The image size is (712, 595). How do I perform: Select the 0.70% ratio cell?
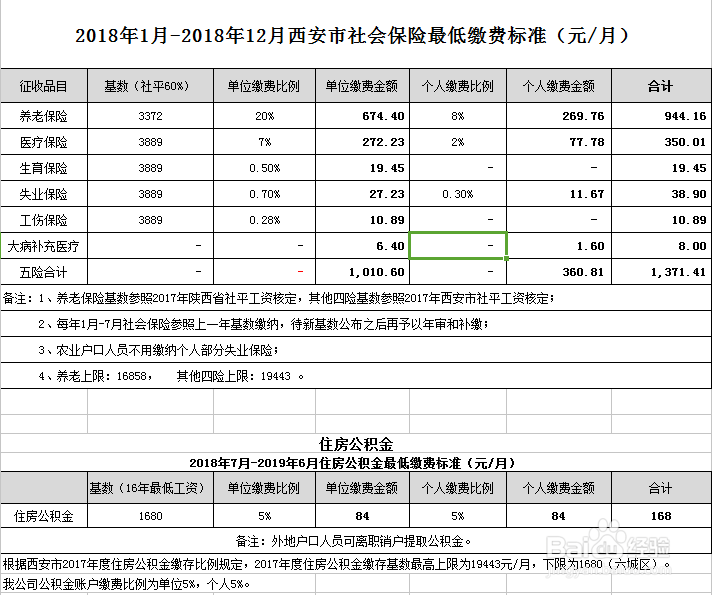click(x=264, y=194)
